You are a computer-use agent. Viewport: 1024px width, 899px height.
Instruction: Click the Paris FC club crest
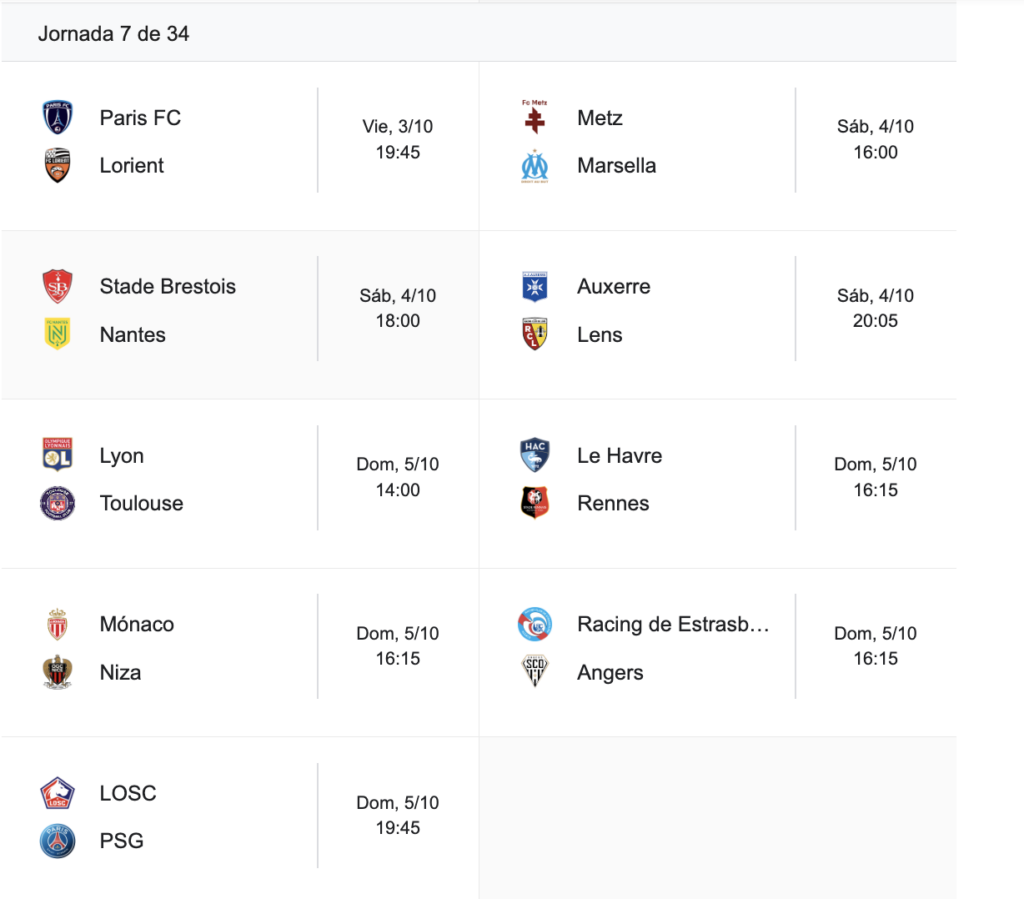[x=57, y=118]
